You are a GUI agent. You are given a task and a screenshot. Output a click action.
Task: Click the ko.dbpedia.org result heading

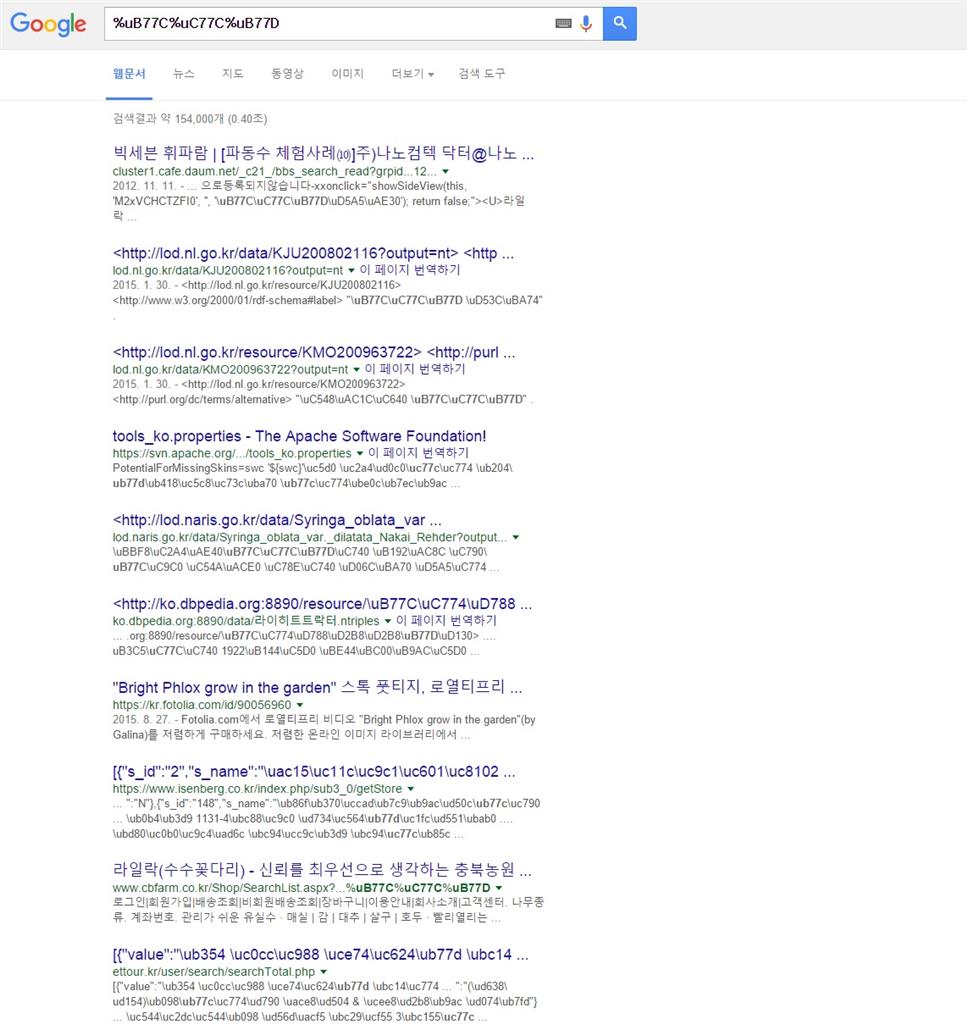322,604
